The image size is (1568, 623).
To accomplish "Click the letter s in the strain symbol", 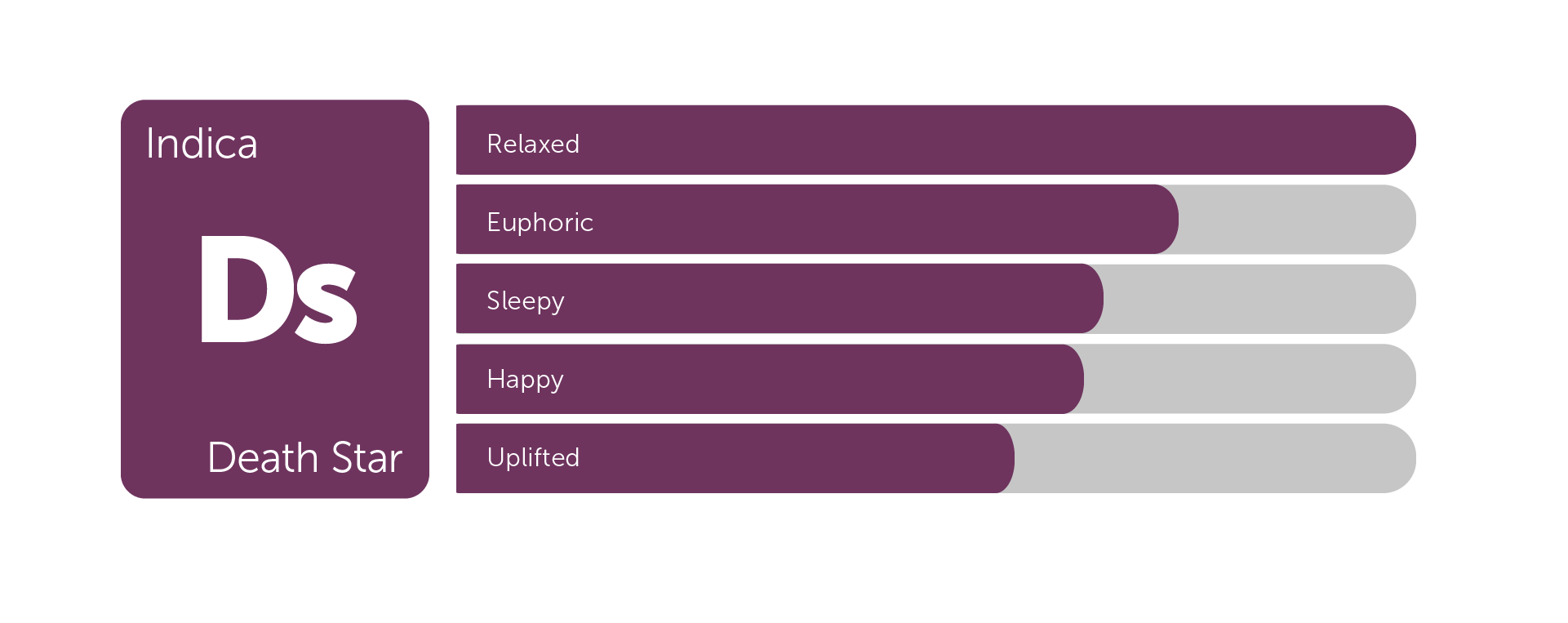I will [x=326, y=302].
